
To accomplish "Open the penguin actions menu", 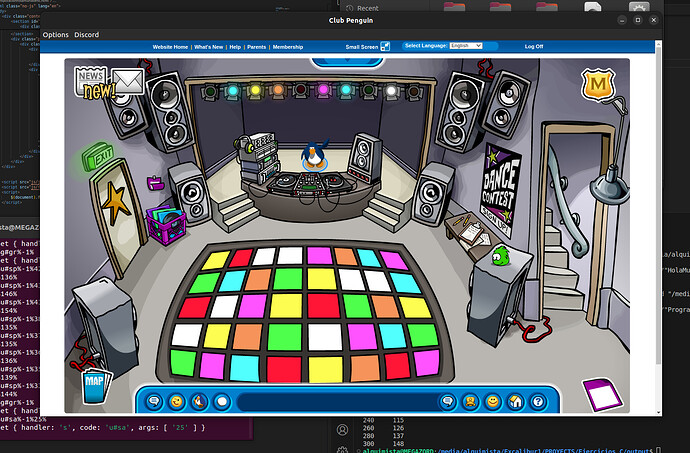I will tap(199, 402).
